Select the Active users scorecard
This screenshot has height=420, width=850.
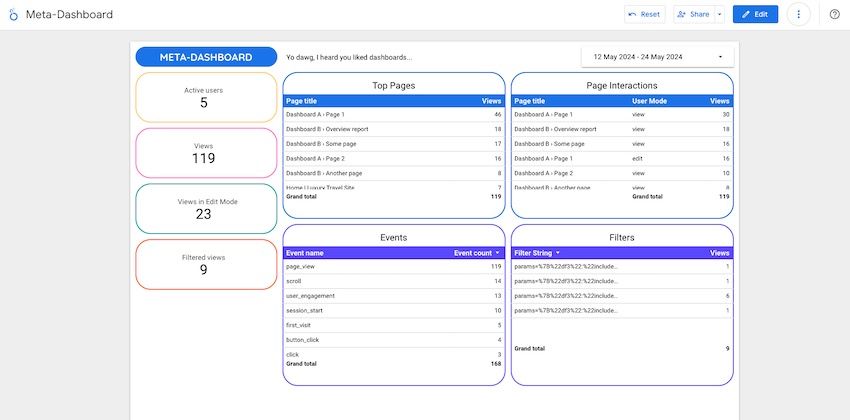point(206,98)
